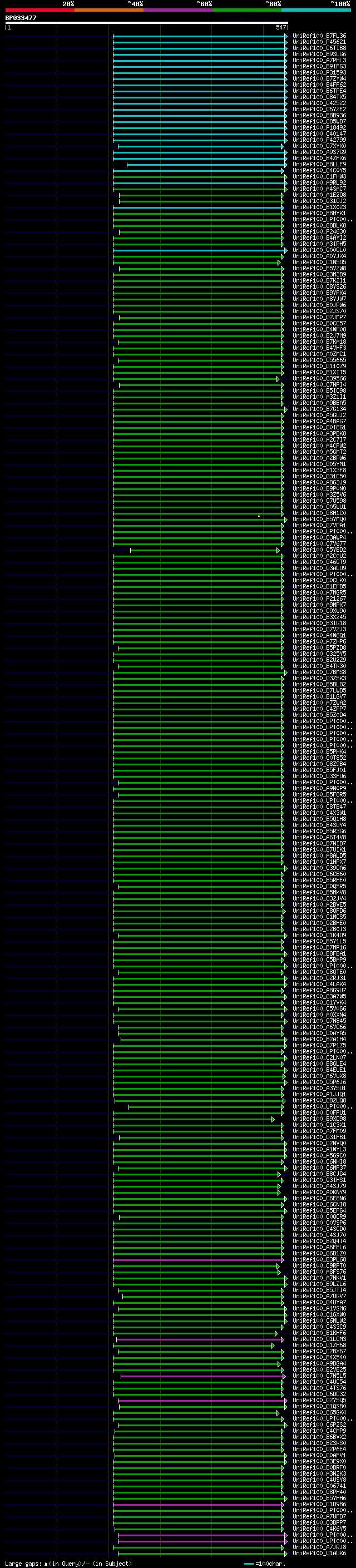Select hit label UniRef100_Q39QA6

[x=319, y=868]
